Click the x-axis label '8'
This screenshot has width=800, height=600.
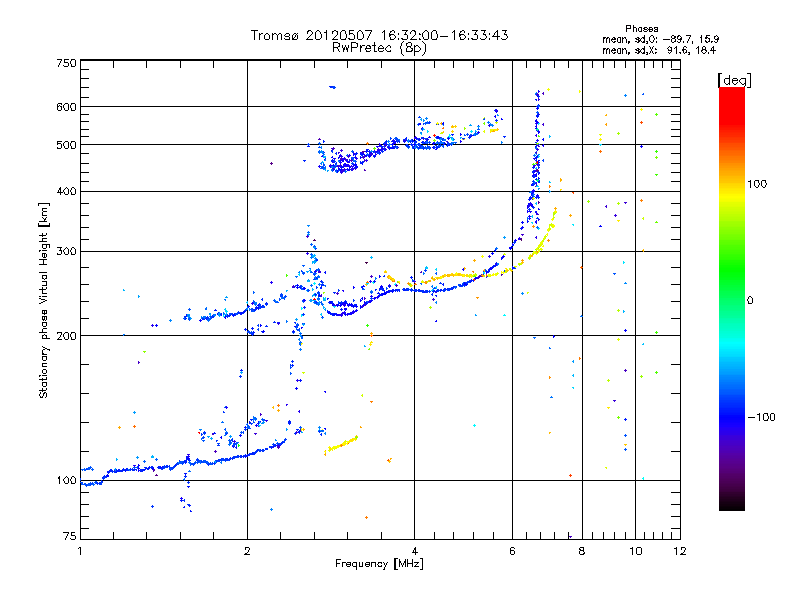582,551
